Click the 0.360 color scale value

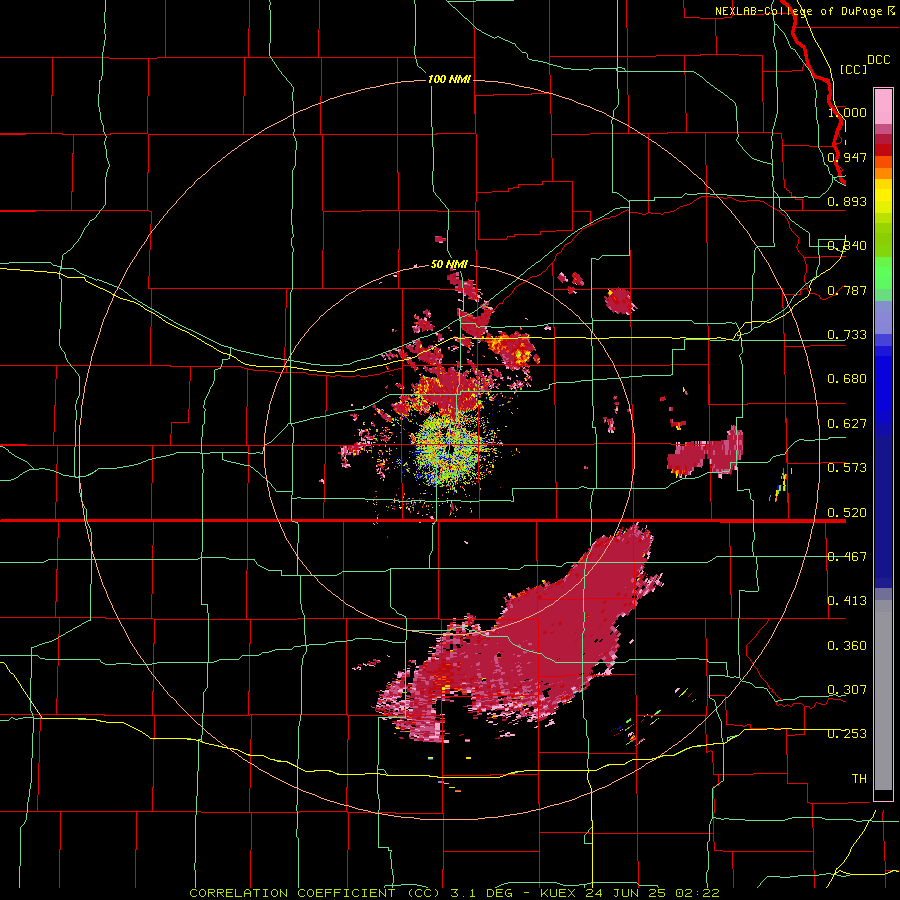[847, 646]
